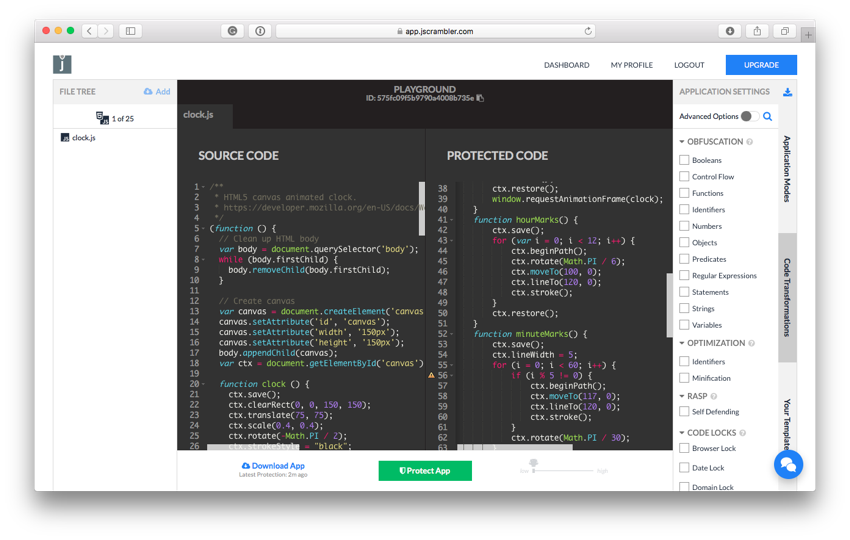This screenshot has height=540, width=850.
Task: Click the source code horizontal scrollbar
Action: (253, 447)
